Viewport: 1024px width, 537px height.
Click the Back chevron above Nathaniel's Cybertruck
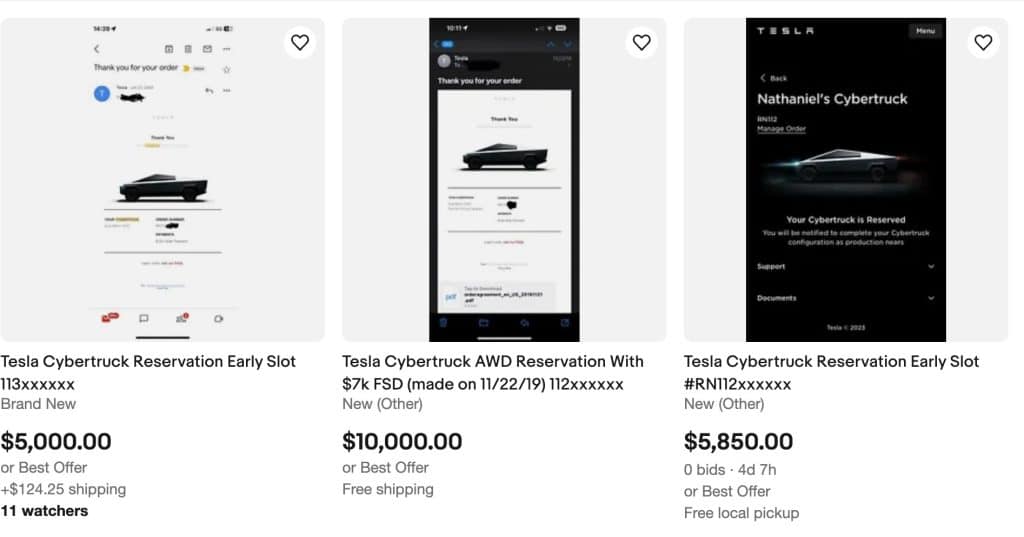[x=763, y=78]
